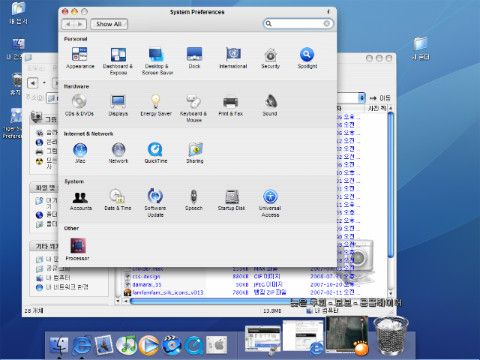Image resolution: width=480 pixels, height=360 pixels.
Task: Open the Apple logo icon in the dock
Action: 217,345
